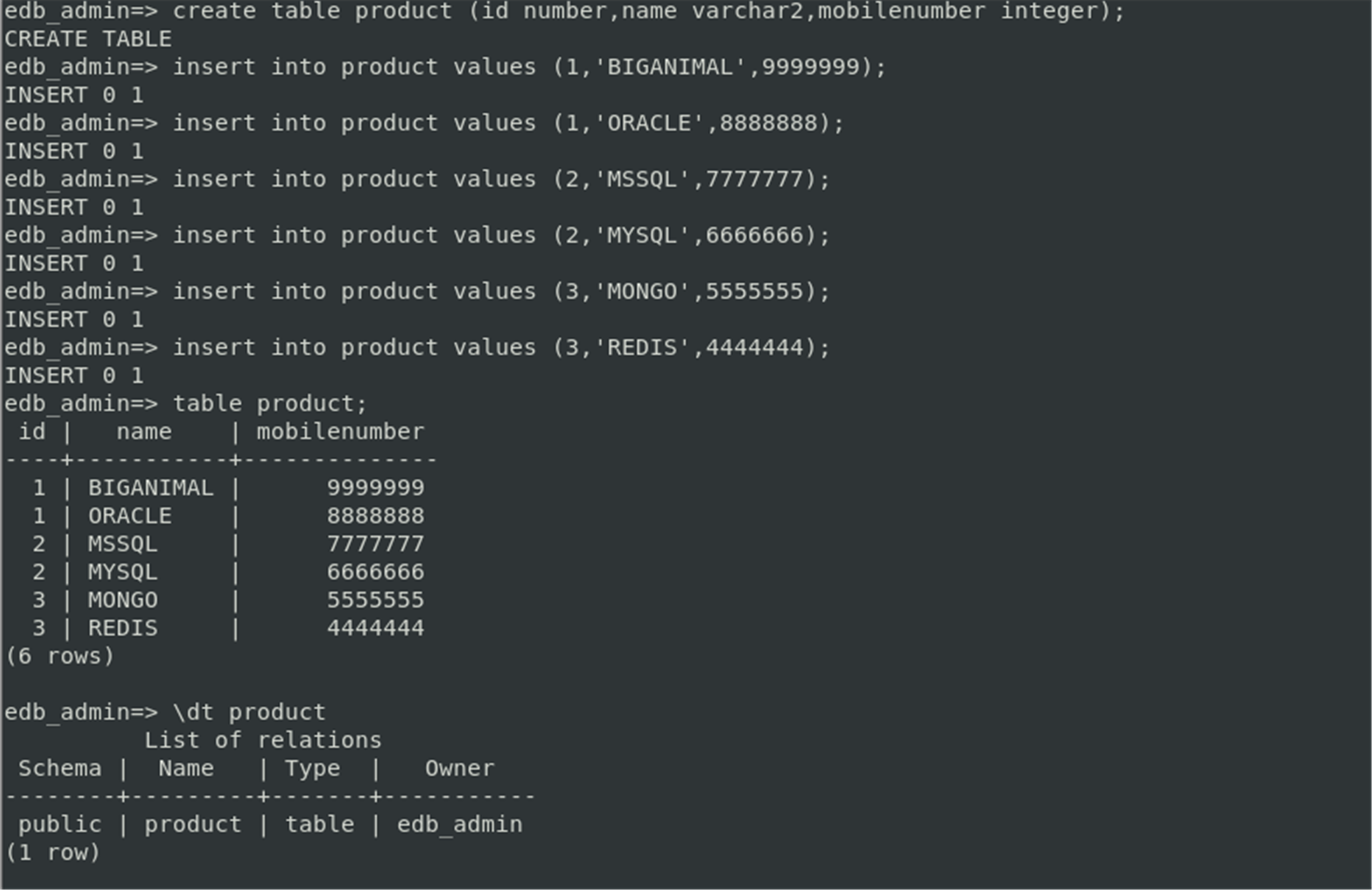The height and width of the screenshot is (890, 1372).
Task: Click the 'ORACLE' insert statement line
Action: [x=424, y=123]
